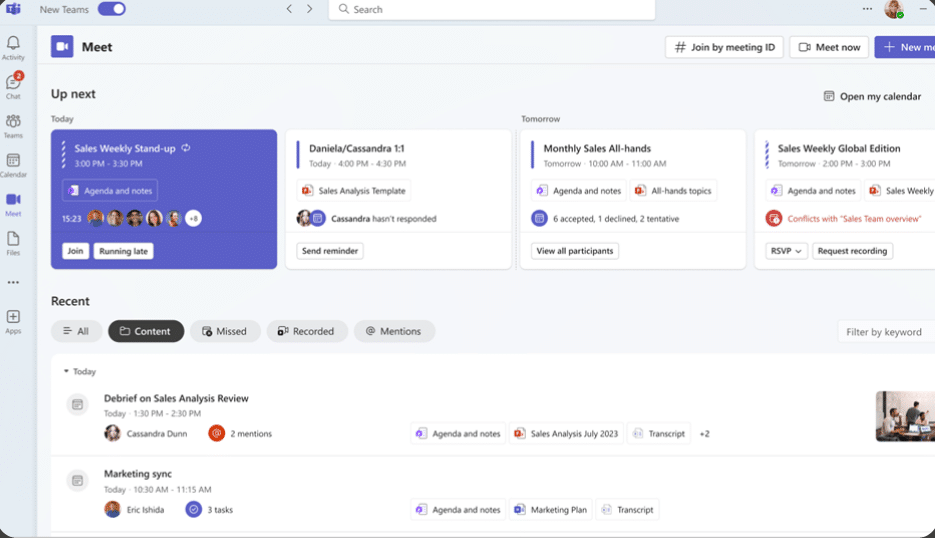The height and width of the screenshot is (538, 935).
Task: Click the recurring icon on Sales Weekly Stand-up
Action: pyautogui.click(x=186, y=148)
